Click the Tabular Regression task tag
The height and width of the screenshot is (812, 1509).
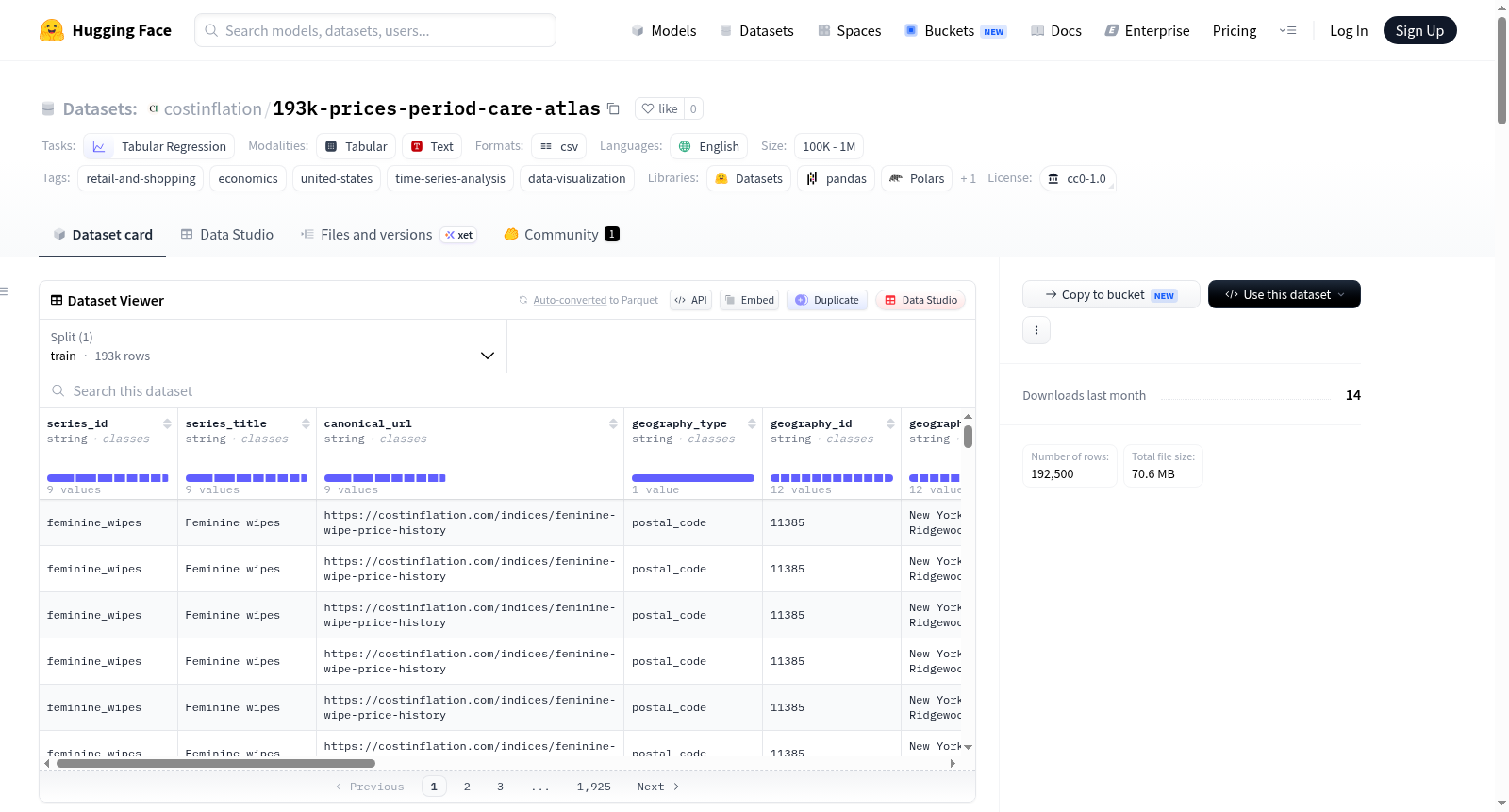coord(159,146)
